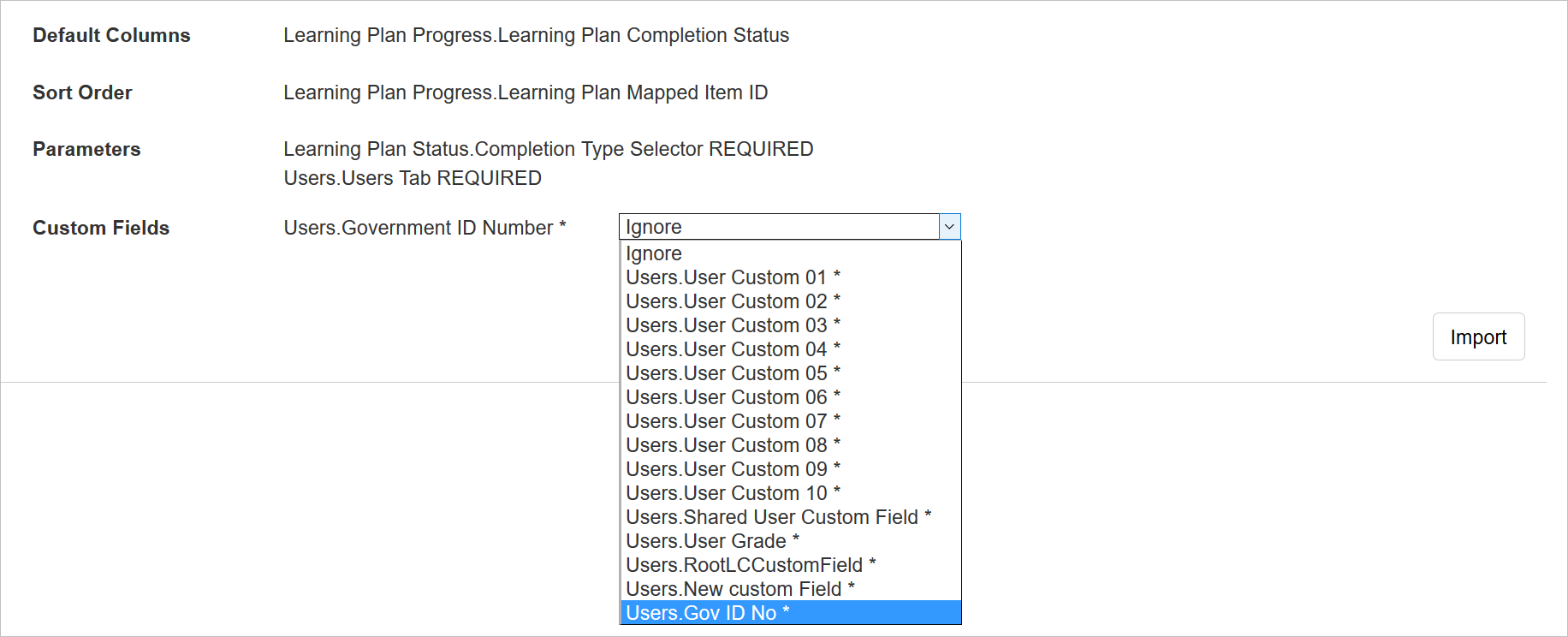Select the first Ignore option in list
Viewport: 1568px width, 637px height.
[654, 253]
